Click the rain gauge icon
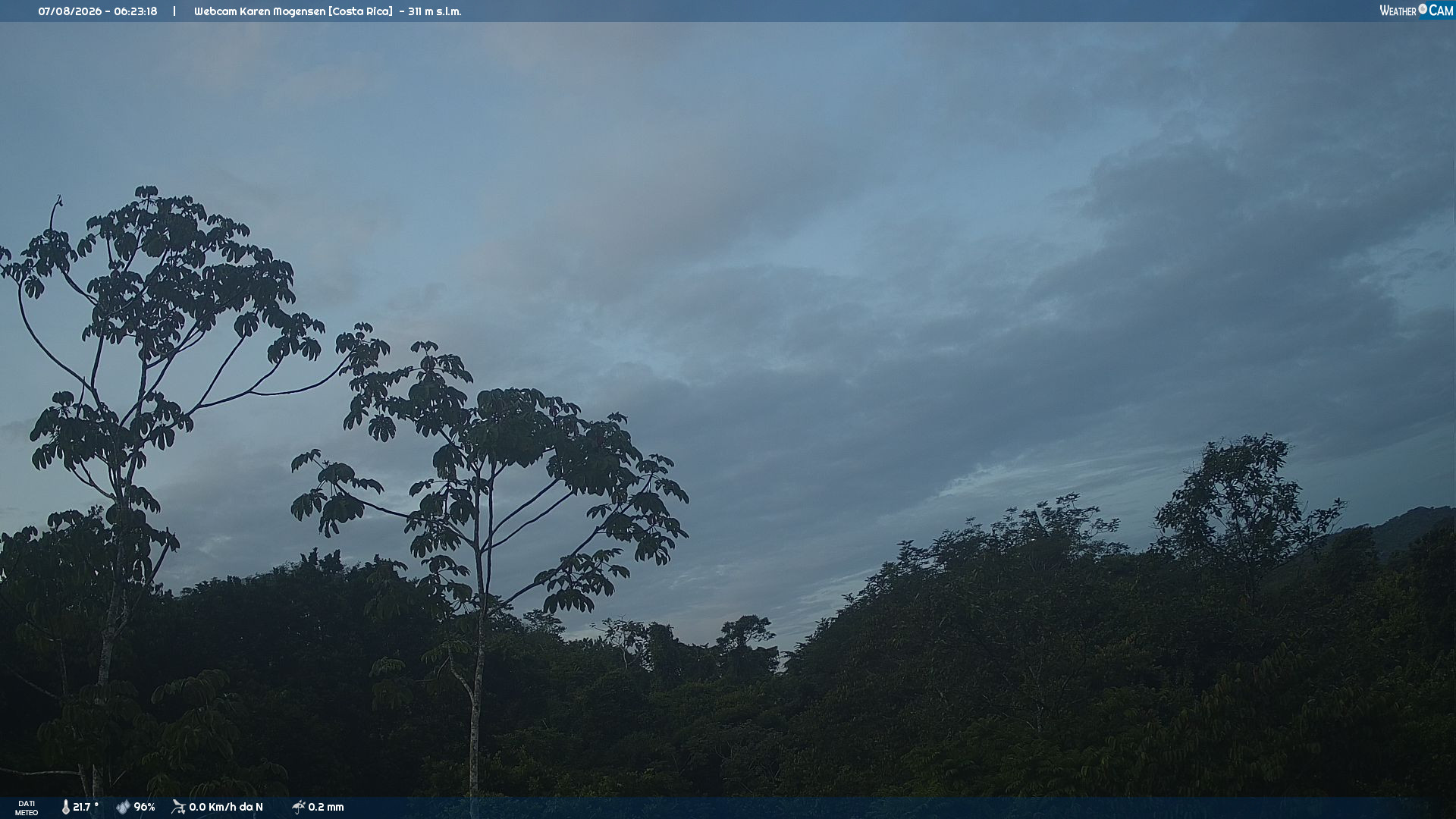This screenshot has width=1456, height=819. click(x=299, y=807)
